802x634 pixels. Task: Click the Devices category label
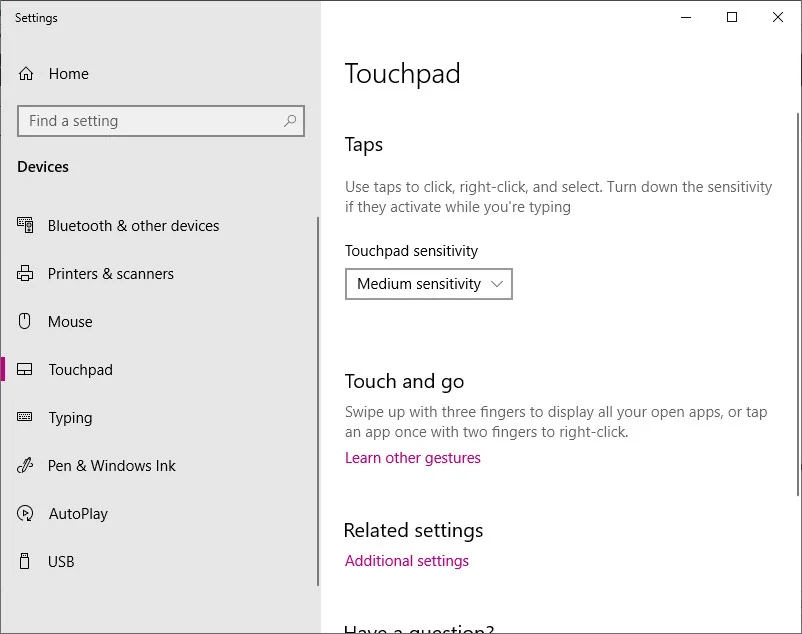pos(43,167)
